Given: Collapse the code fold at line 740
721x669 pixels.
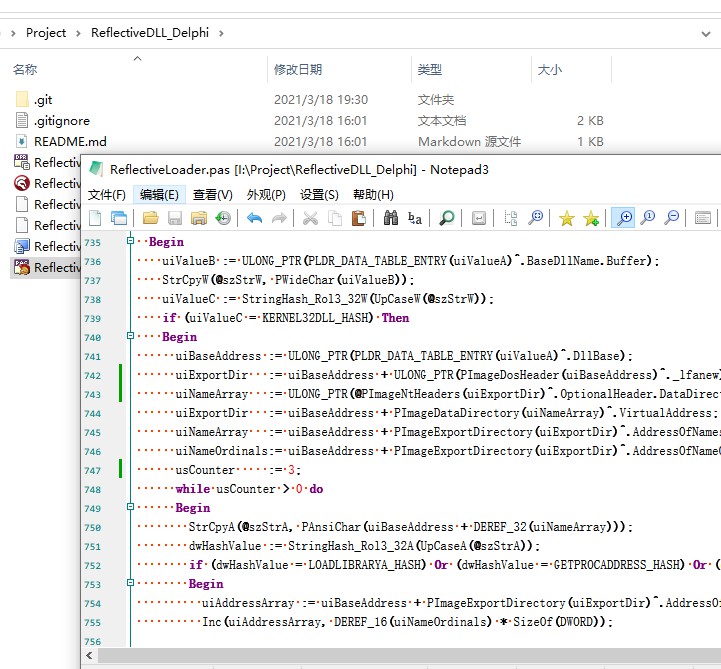Looking at the screenshot, I should [131, 337].
